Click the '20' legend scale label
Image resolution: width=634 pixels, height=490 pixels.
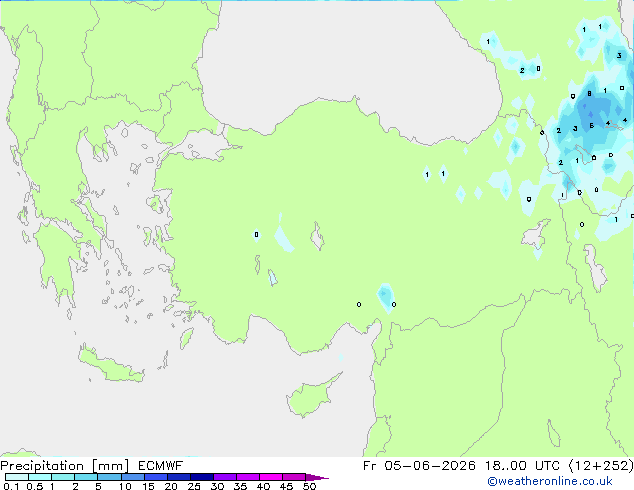coord(171,486)
